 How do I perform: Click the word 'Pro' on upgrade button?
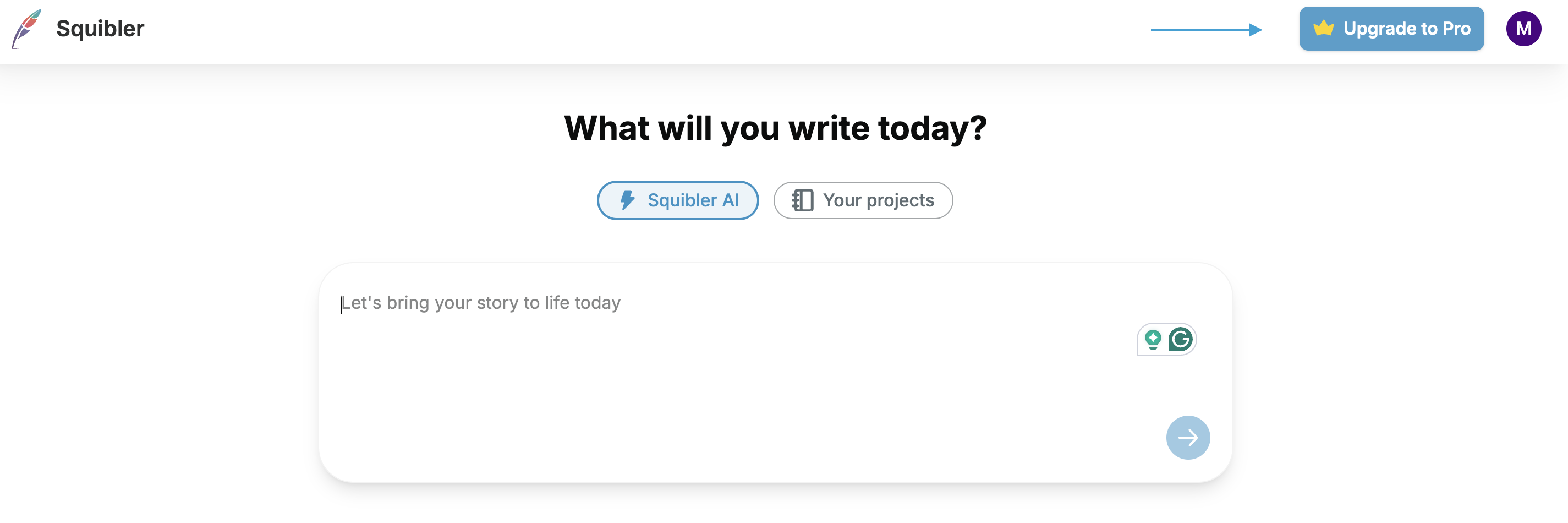click(x=1456, y=29)
